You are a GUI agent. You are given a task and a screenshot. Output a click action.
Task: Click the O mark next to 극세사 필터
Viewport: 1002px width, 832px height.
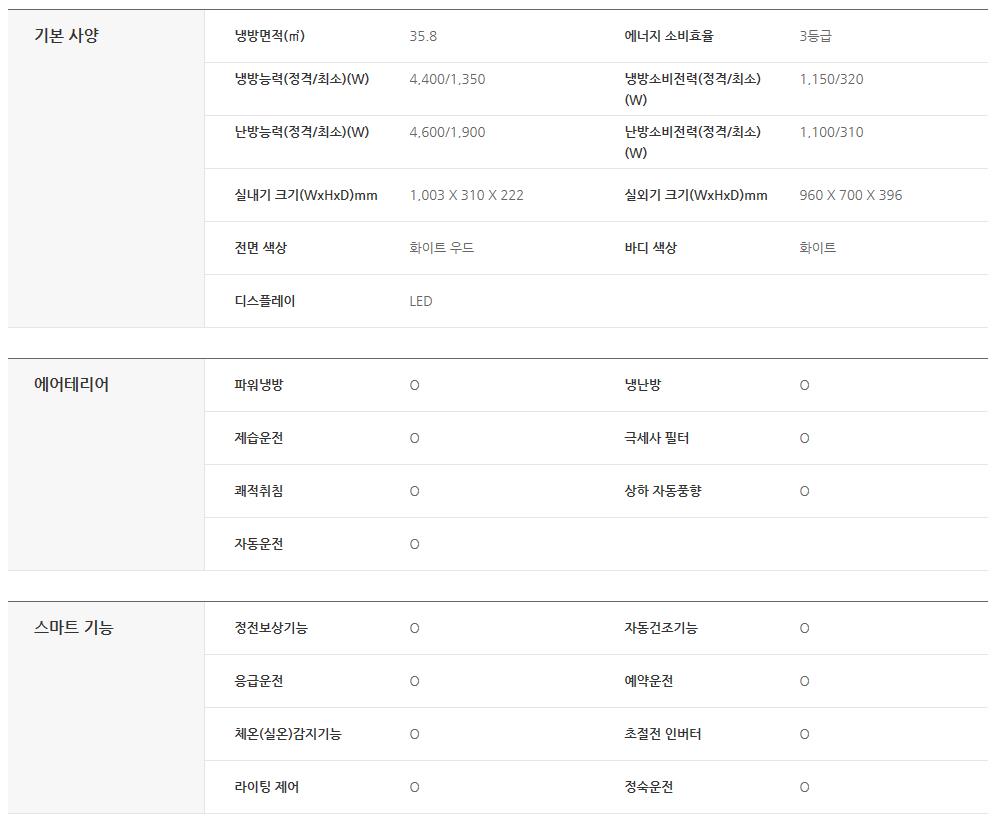coord(804,438)
